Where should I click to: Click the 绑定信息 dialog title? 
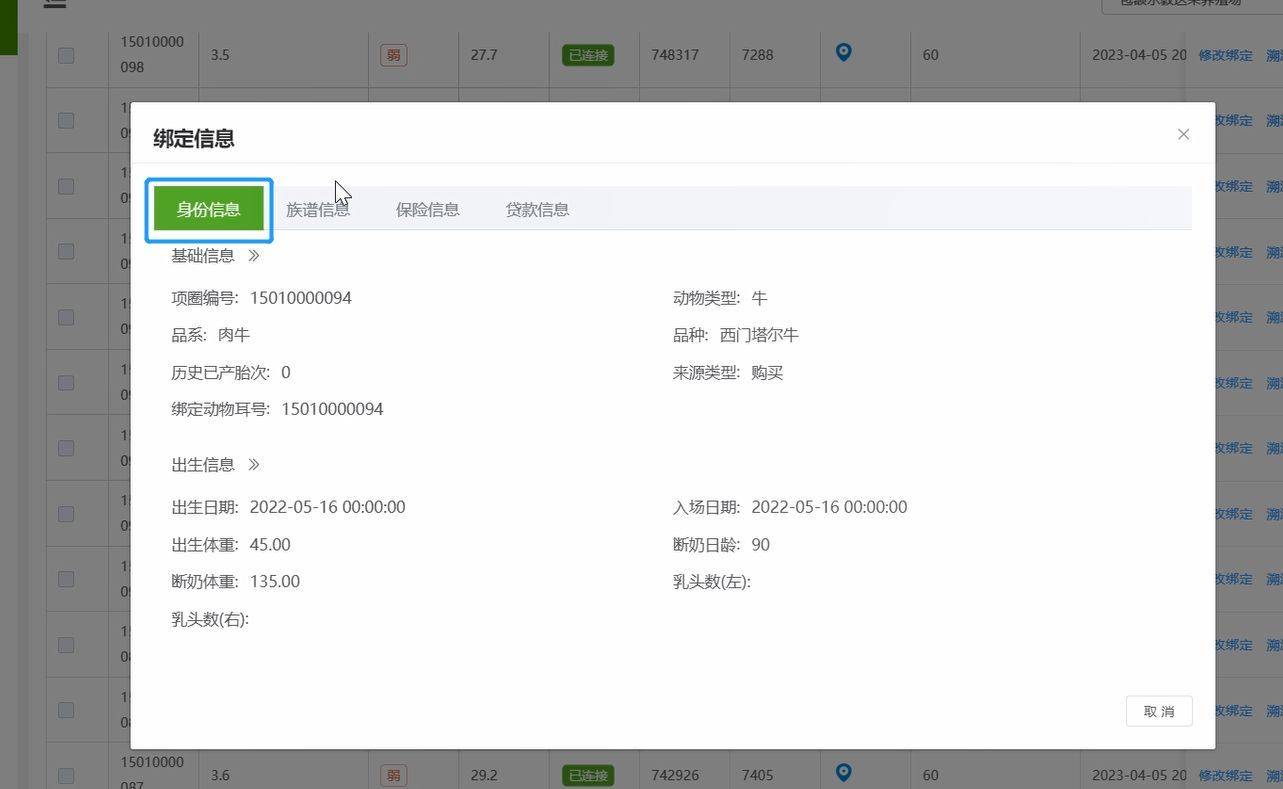tap(194, 138)
